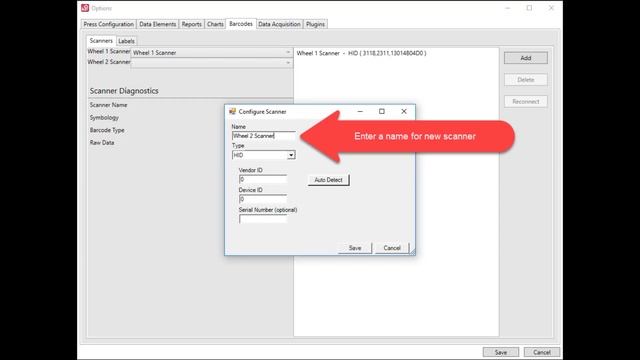
Task: Click the Serial Number (optional) field
Action: [263, 219]
